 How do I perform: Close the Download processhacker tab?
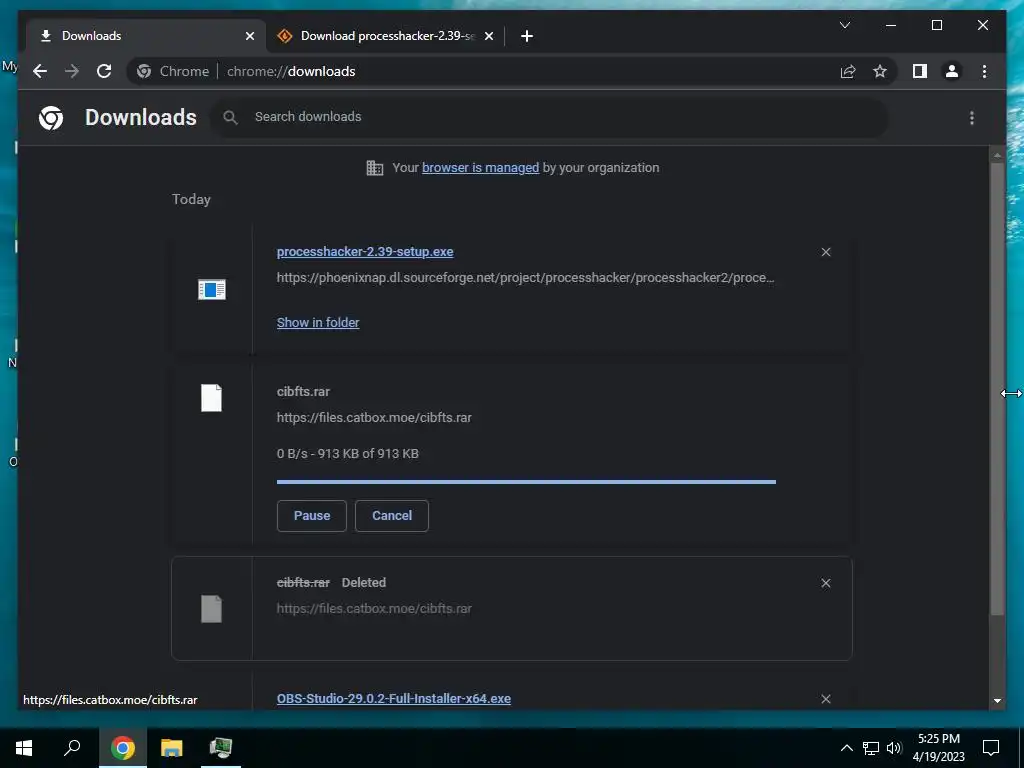point(488,36)
